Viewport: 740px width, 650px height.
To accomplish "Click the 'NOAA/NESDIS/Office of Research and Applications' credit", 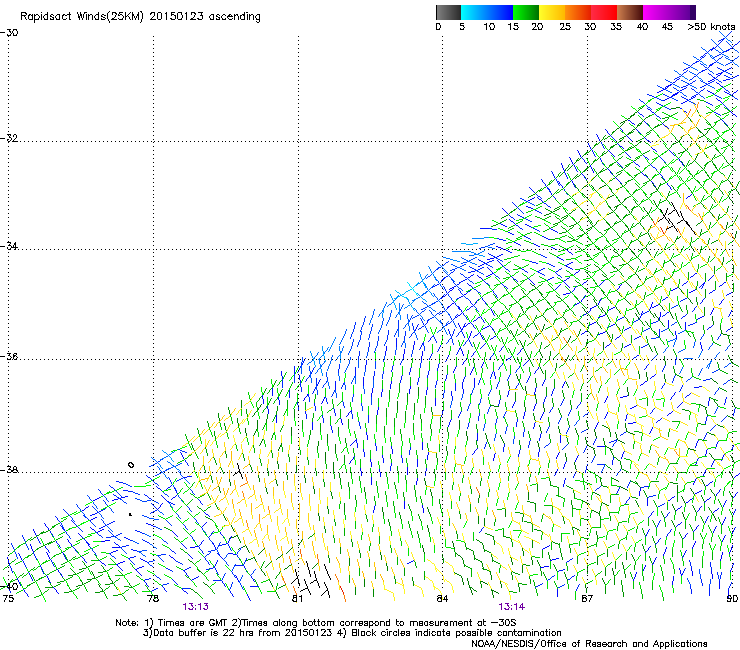I will (589, 644).
